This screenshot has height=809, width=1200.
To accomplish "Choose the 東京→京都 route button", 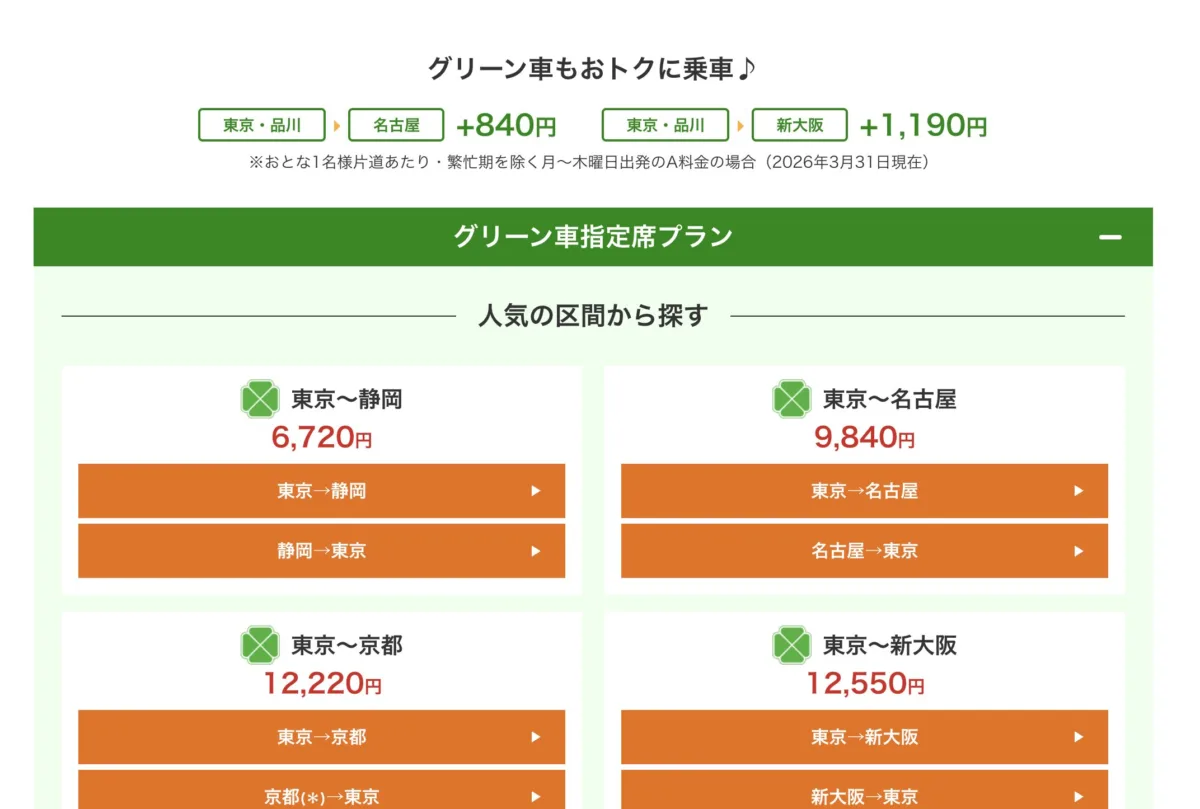I will coord(321,737).
